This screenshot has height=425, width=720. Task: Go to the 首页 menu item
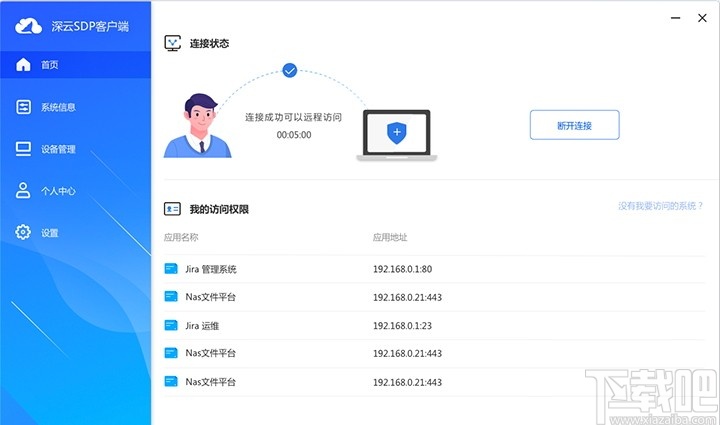(75, 65)
